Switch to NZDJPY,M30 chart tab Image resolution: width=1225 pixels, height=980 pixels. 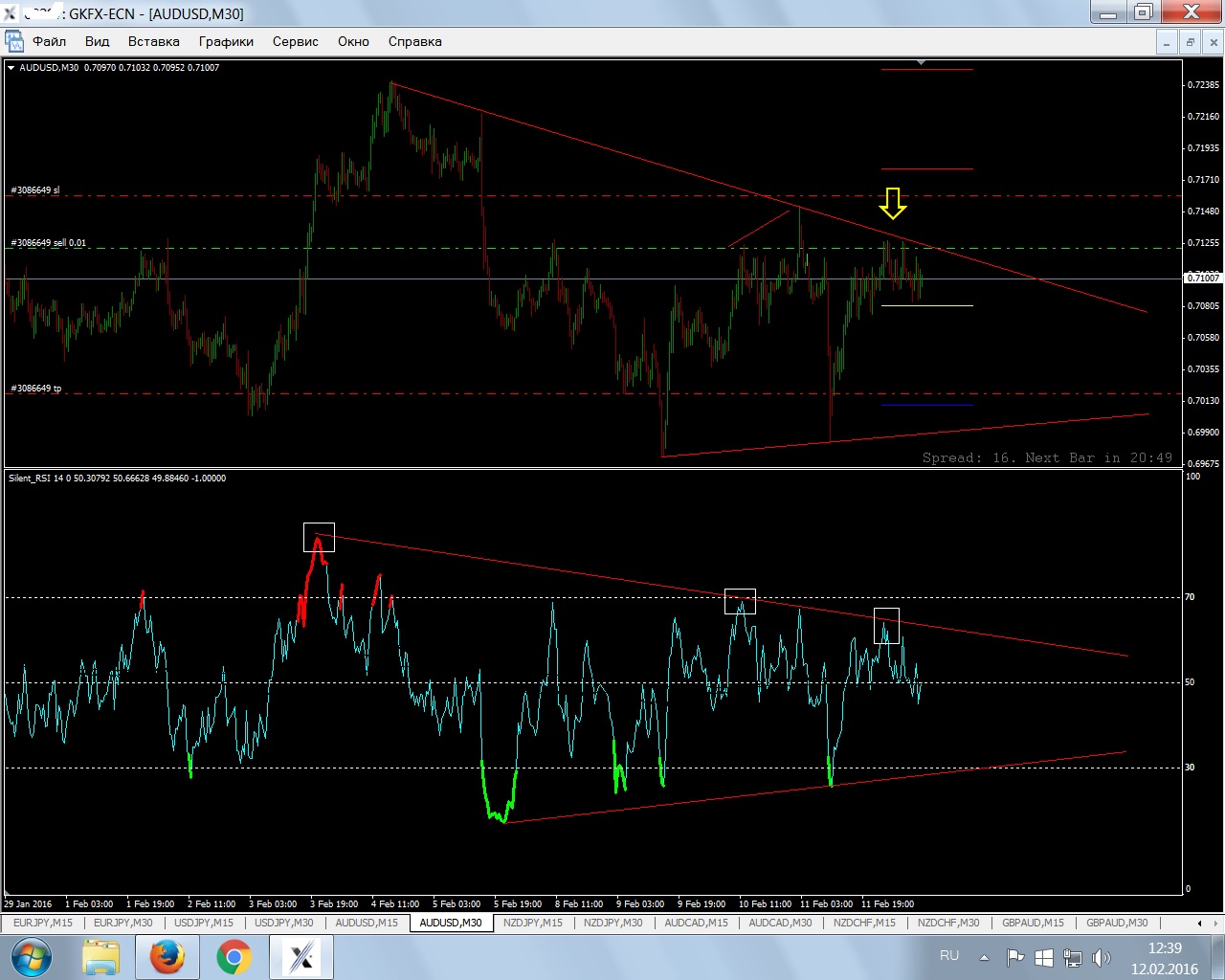(x=613, y=923)
